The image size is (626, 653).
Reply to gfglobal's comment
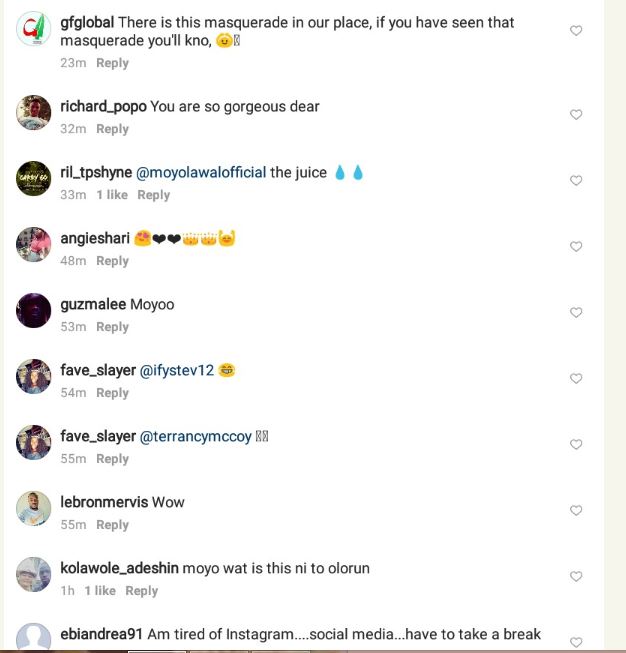click(112, 63)
